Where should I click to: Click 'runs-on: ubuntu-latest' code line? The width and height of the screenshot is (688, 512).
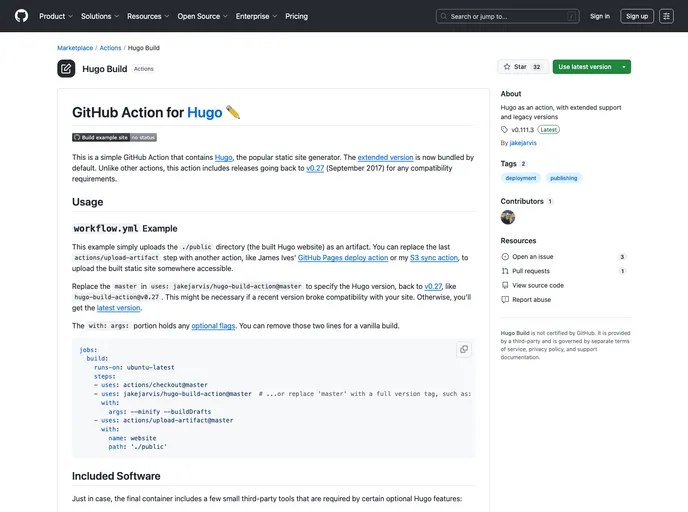click(134, 367)
